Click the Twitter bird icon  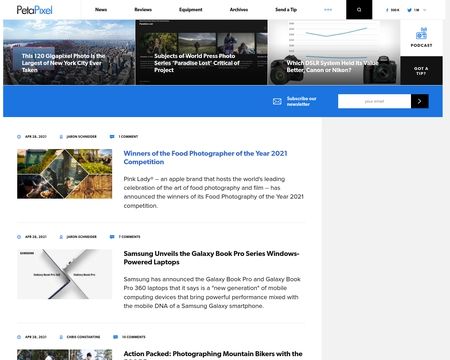point(409,10)
